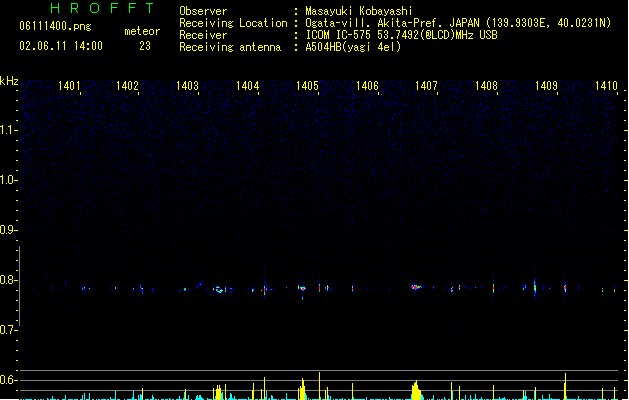
Task: Select the ICOM IC-575 receiver text
Action: (x=402, y=35)
